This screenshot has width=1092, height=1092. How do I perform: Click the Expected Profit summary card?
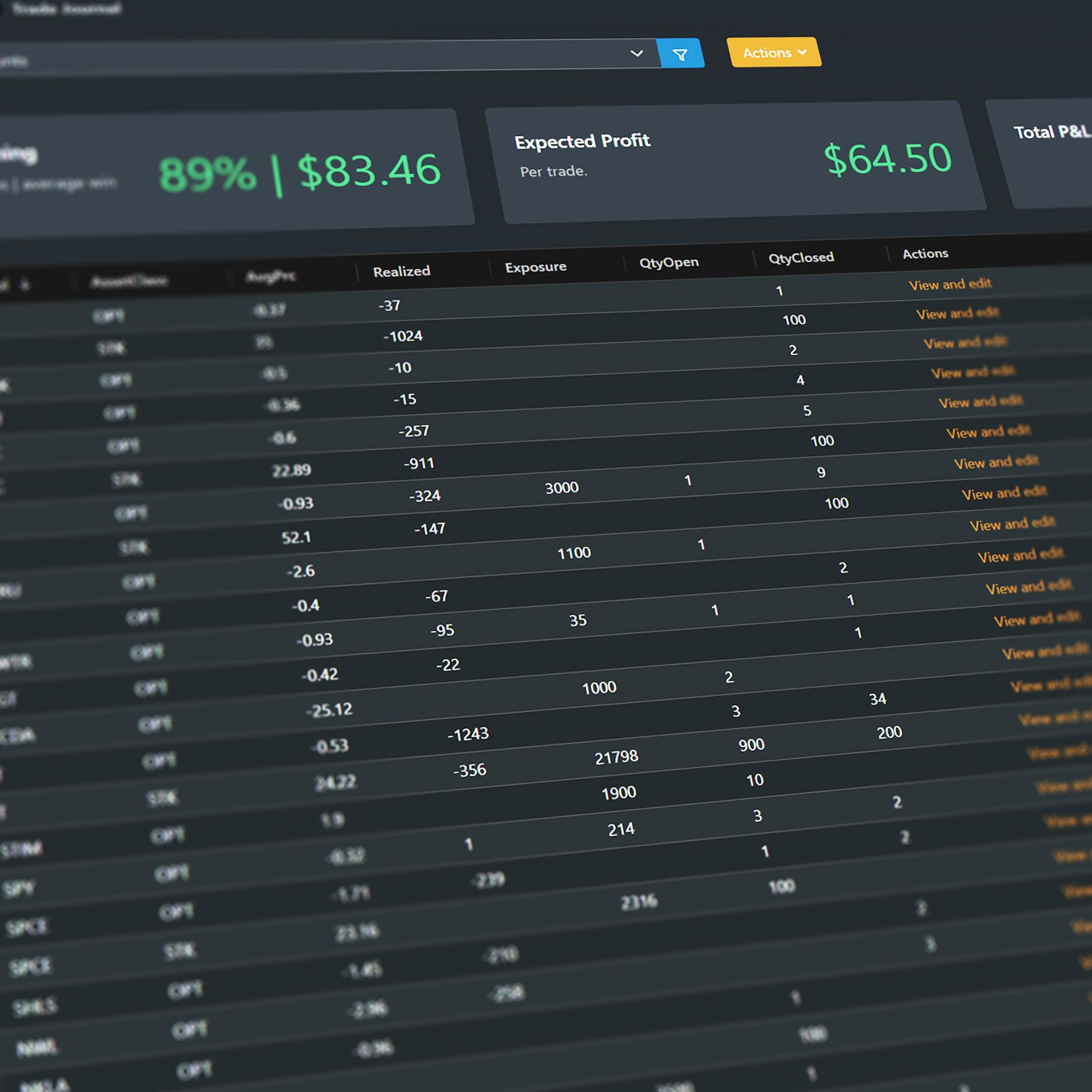click(734, 162)
